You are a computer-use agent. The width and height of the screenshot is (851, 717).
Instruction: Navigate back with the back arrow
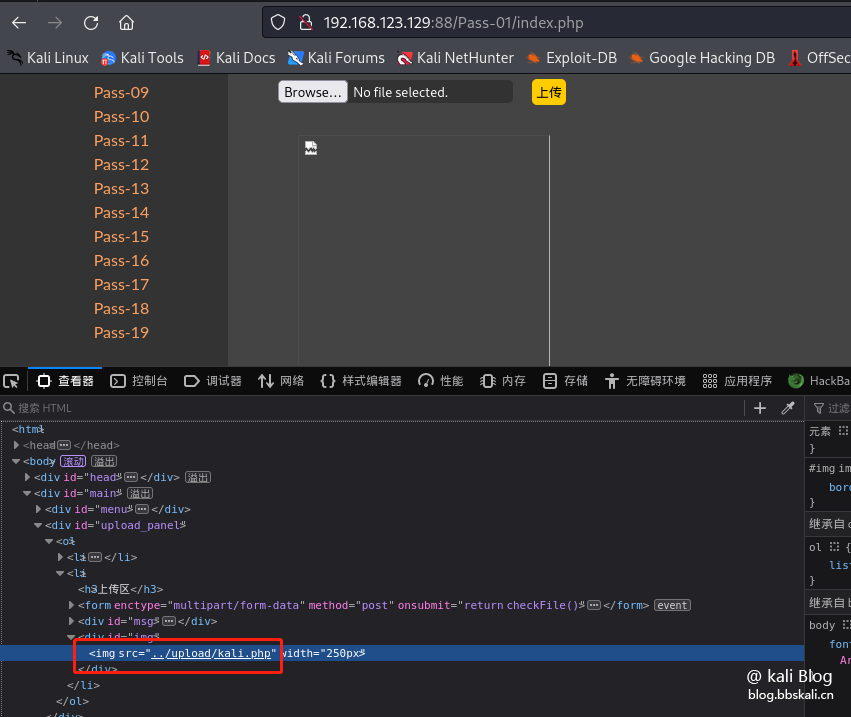pos(19,22)
